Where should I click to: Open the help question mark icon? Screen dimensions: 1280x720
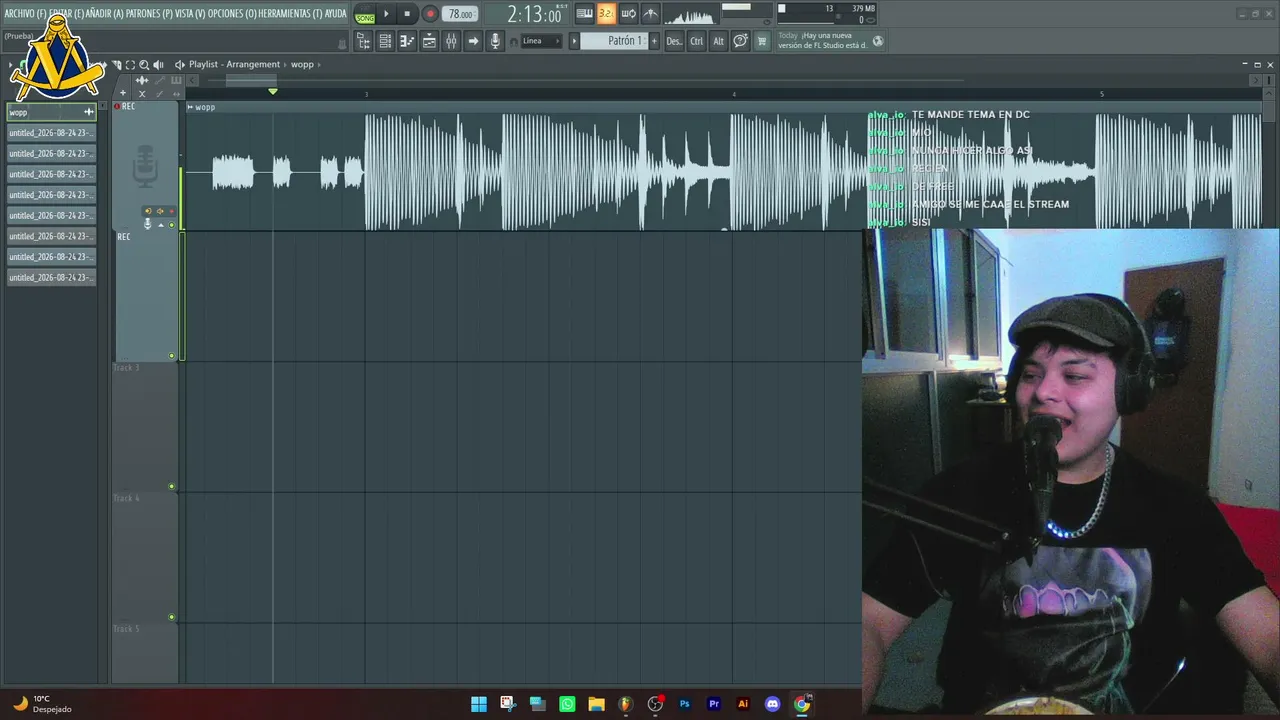pyautogui.click(x=740, y=41)
